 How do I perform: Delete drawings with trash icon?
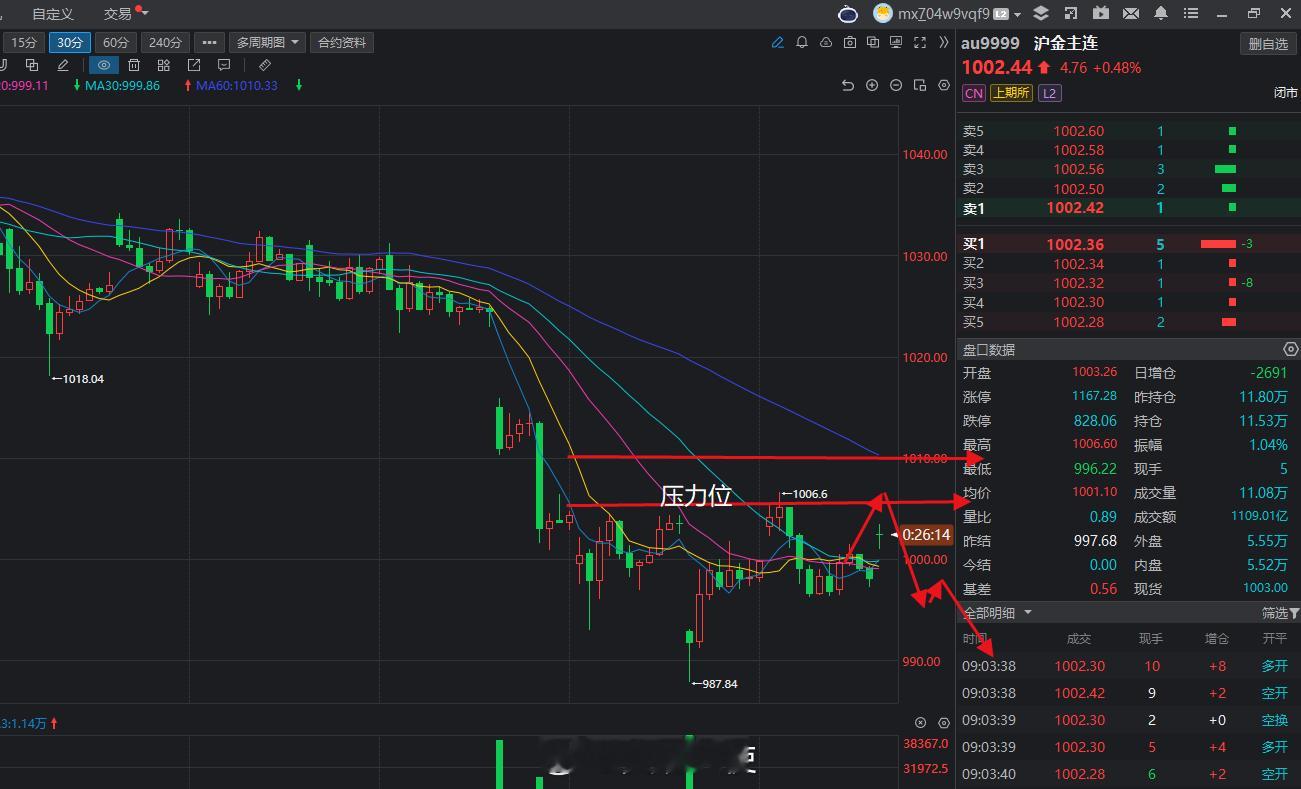[x=134, y=65]
